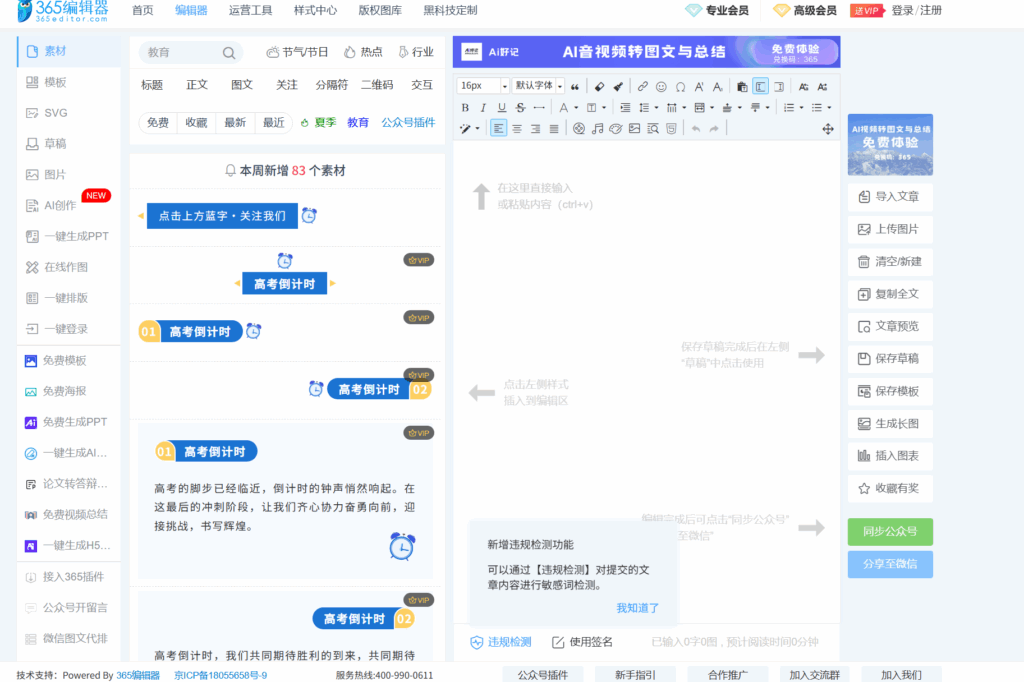Open the AI创作 sidebar item
This screenshot has height=682, width=1024.
[x=60, y=205]
